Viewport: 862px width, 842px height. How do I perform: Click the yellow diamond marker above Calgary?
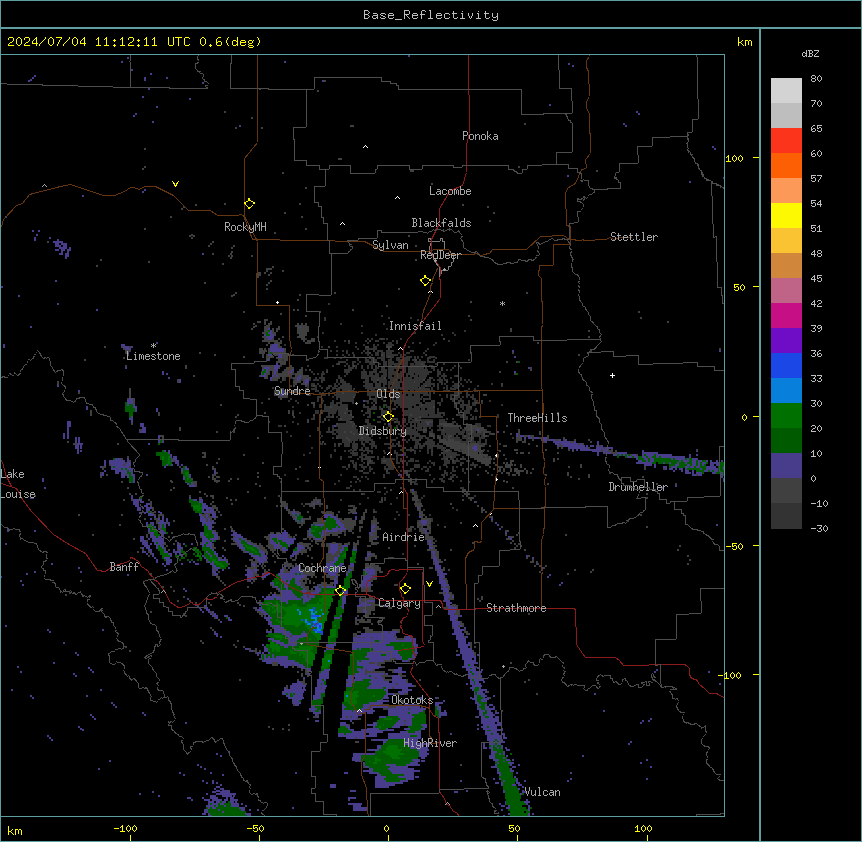point(405,589)
